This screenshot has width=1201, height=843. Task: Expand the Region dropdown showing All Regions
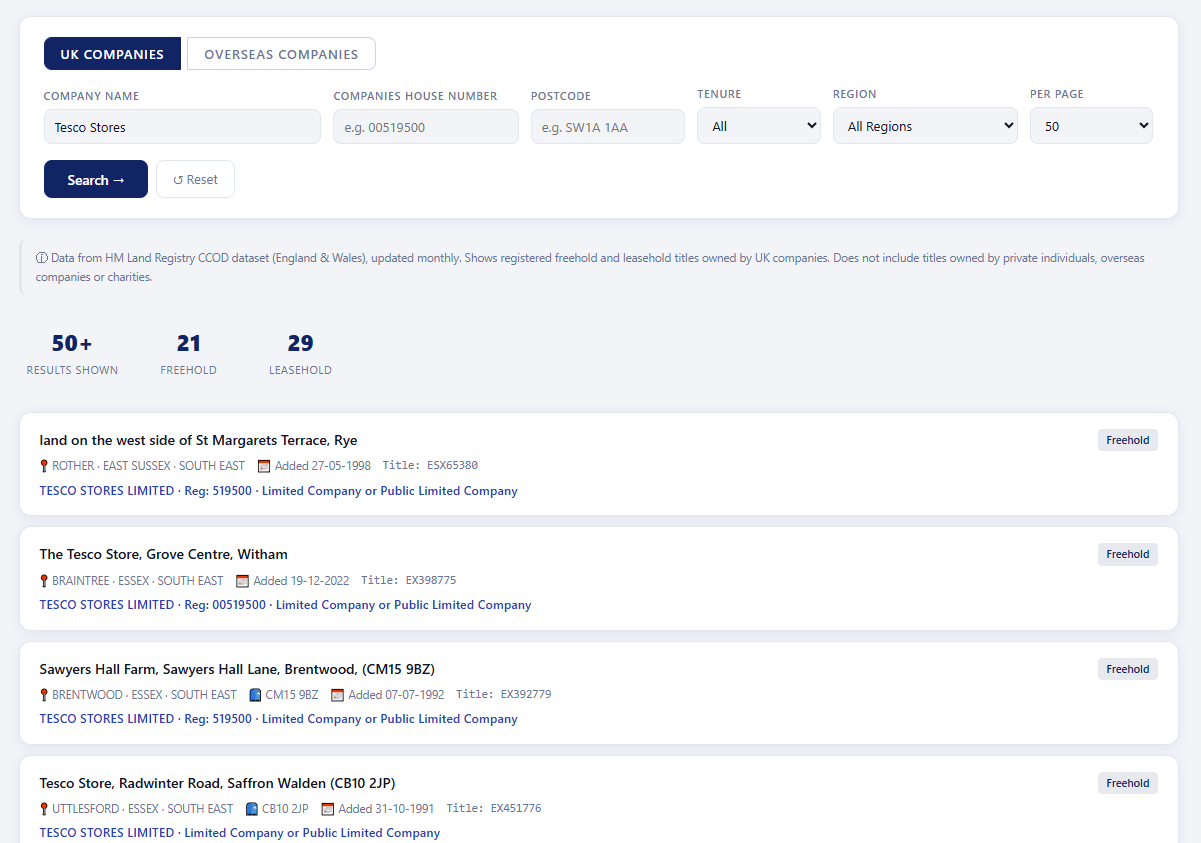pyautogui.click(x=925, y=126)
